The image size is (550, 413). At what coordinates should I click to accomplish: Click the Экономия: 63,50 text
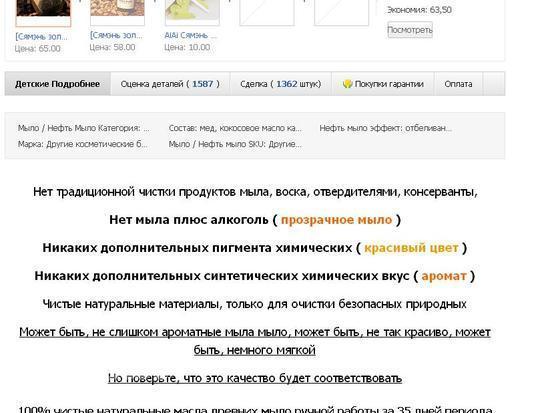[x=419, y=10]
